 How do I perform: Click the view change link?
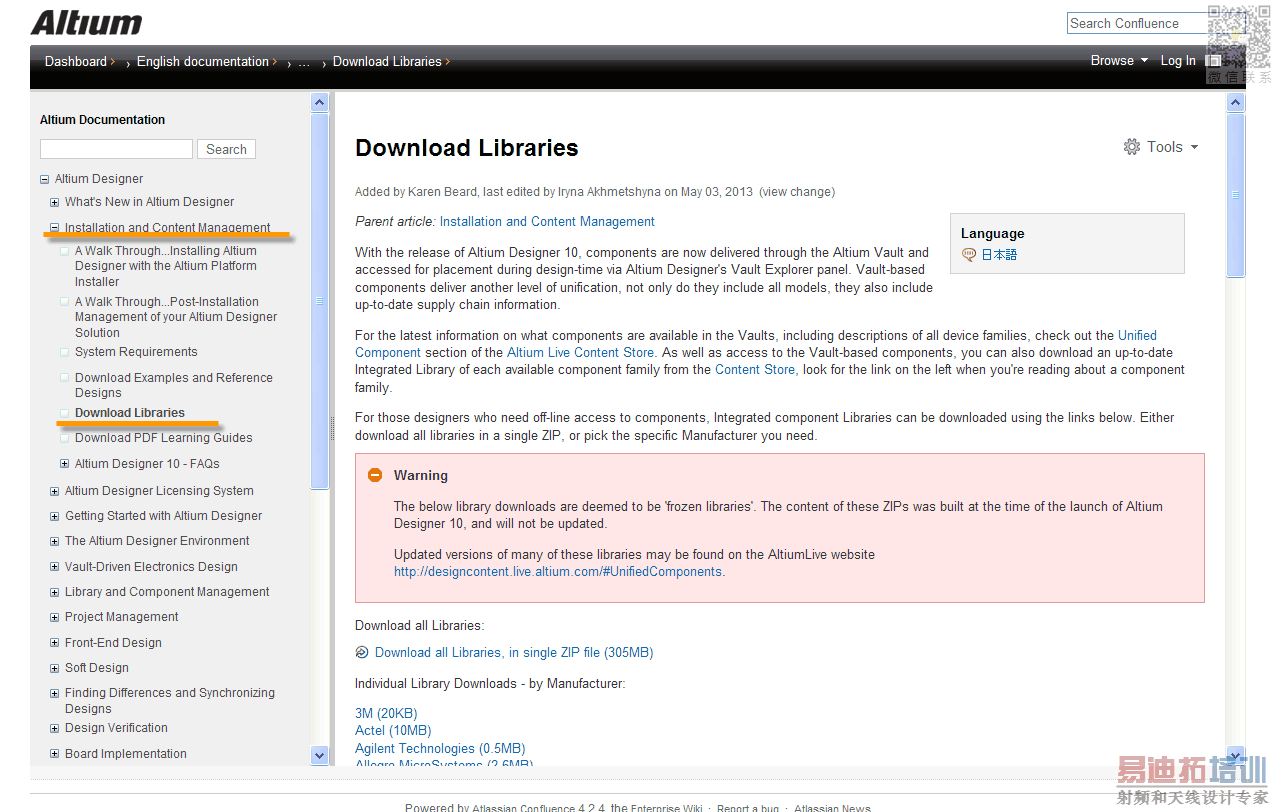click(797, 192)
